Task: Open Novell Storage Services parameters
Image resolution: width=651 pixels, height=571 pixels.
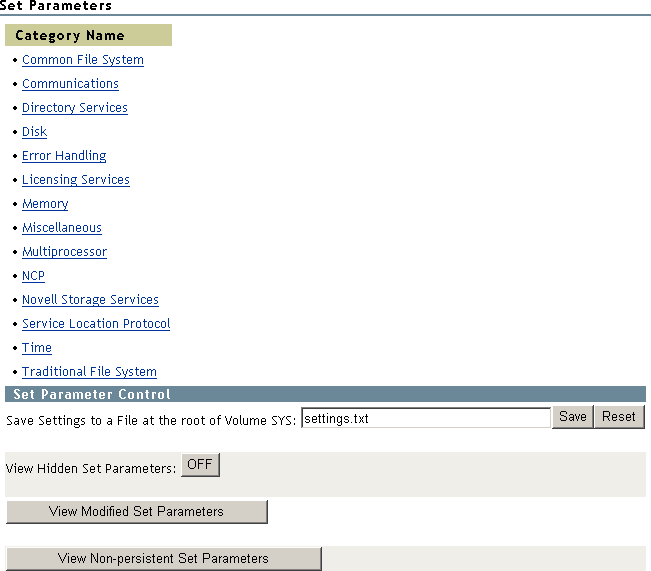Action: (x=90, y=300)
